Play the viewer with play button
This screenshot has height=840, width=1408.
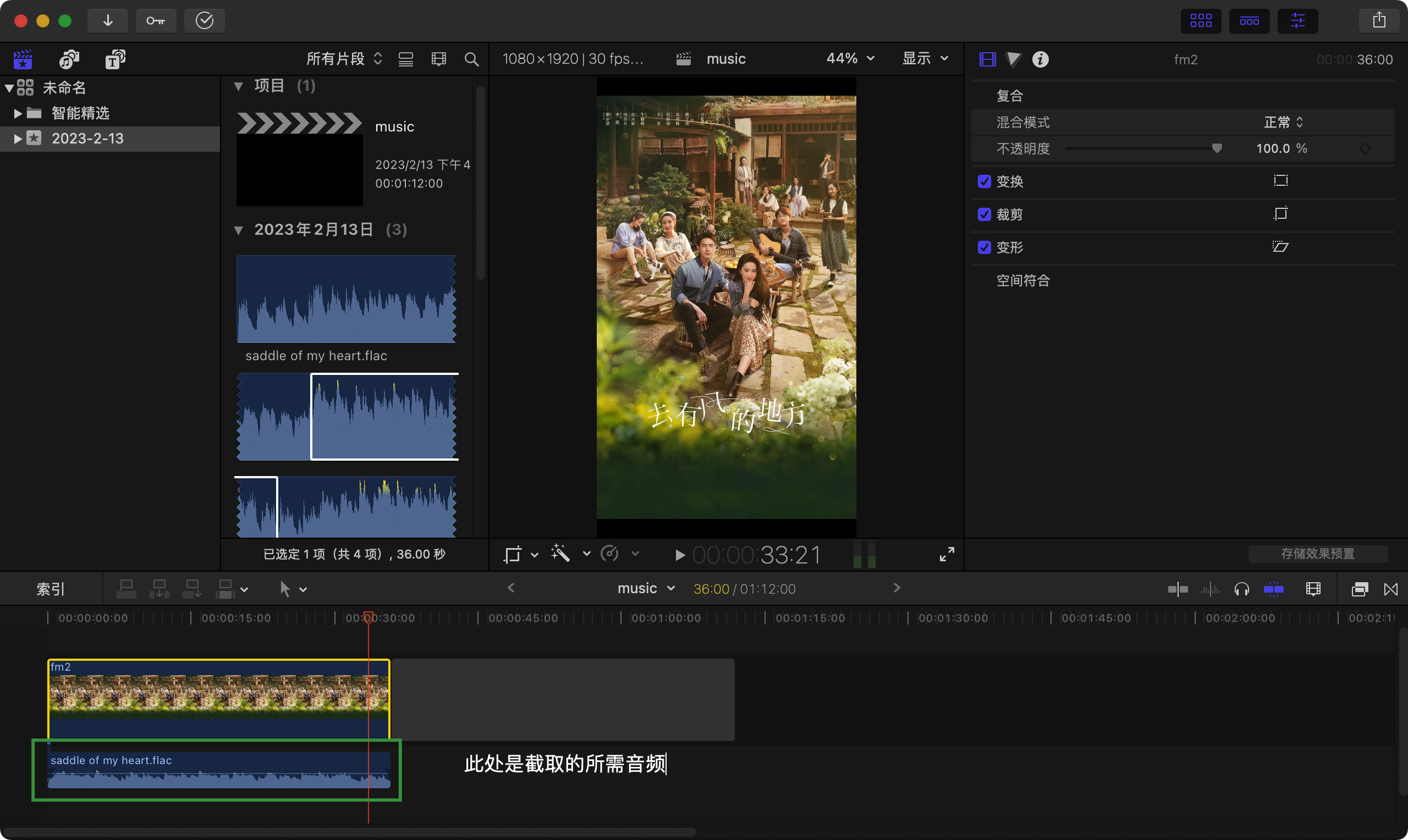680,555
